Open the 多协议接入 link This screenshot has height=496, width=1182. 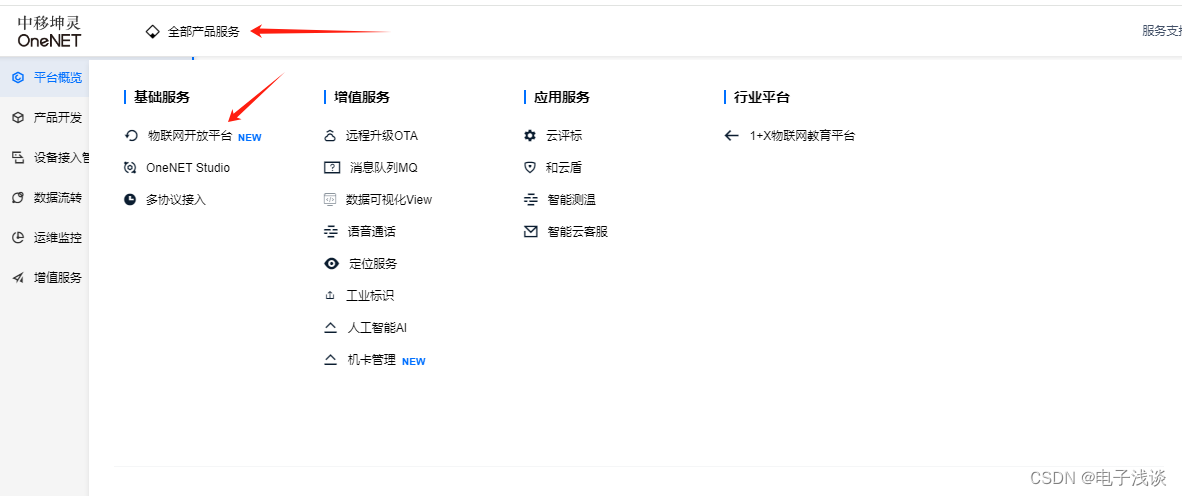(x=176, y=200)
